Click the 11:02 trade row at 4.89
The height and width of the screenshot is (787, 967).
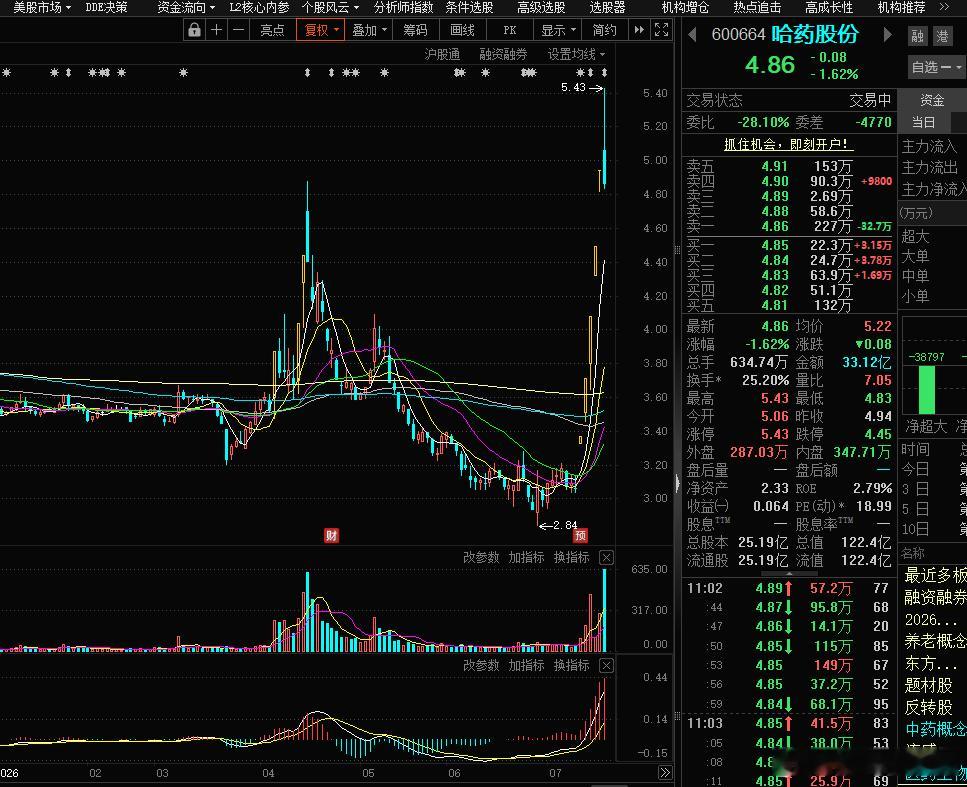[x=789, y=588]
